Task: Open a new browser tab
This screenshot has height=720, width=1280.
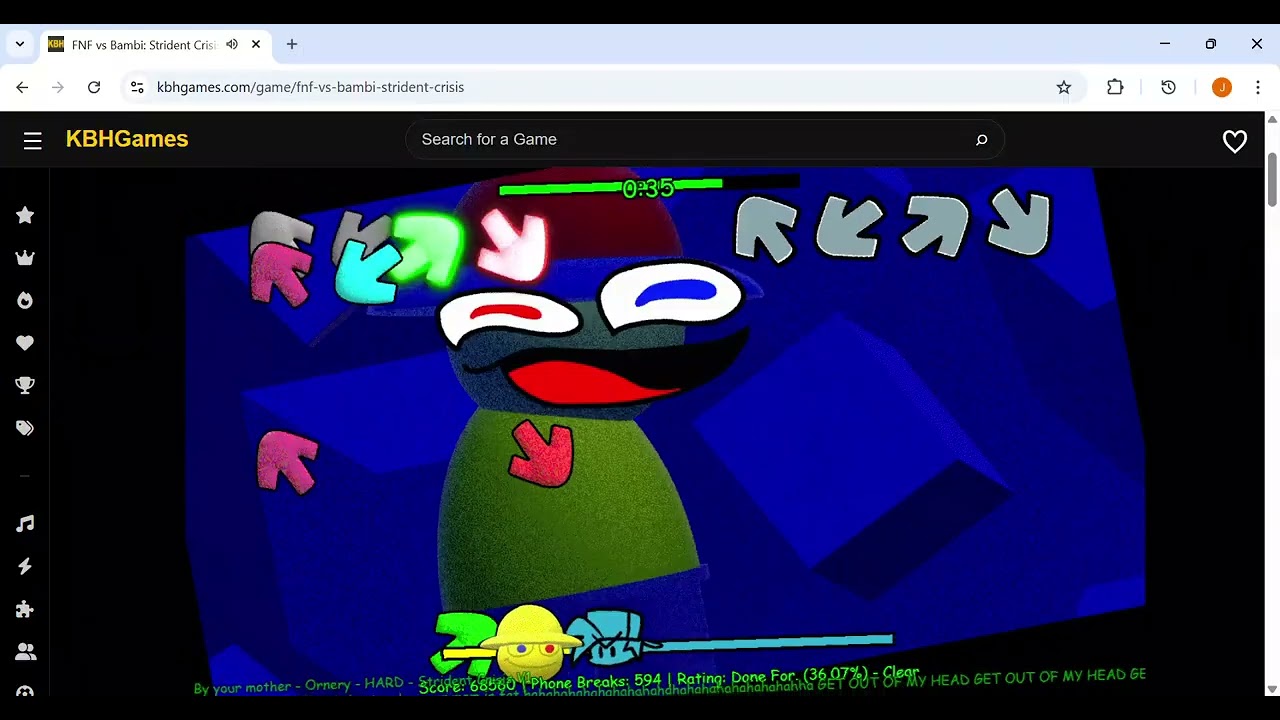Action: [292, 44]
